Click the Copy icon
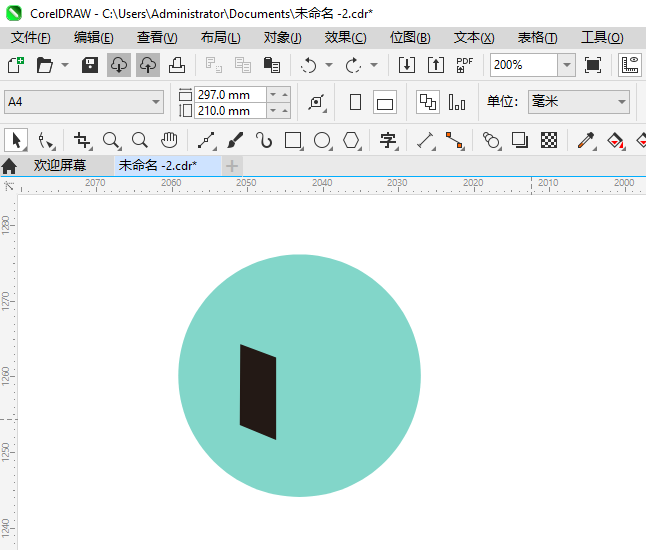Image resolution: width=646 pixels, height=550 pixels. [243, 65]
